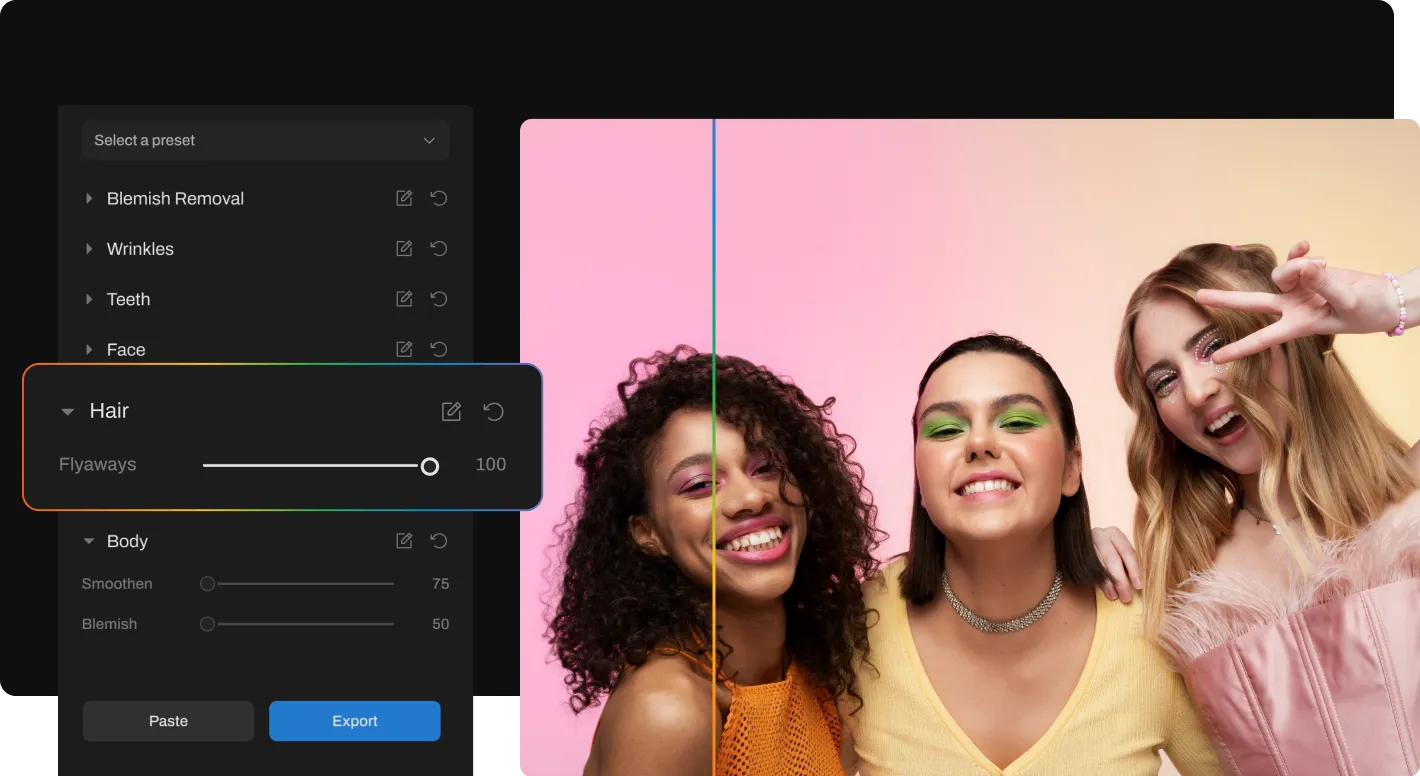Click the Export button
This screenshot has width=1420, height=776.
tap(354, 721)
